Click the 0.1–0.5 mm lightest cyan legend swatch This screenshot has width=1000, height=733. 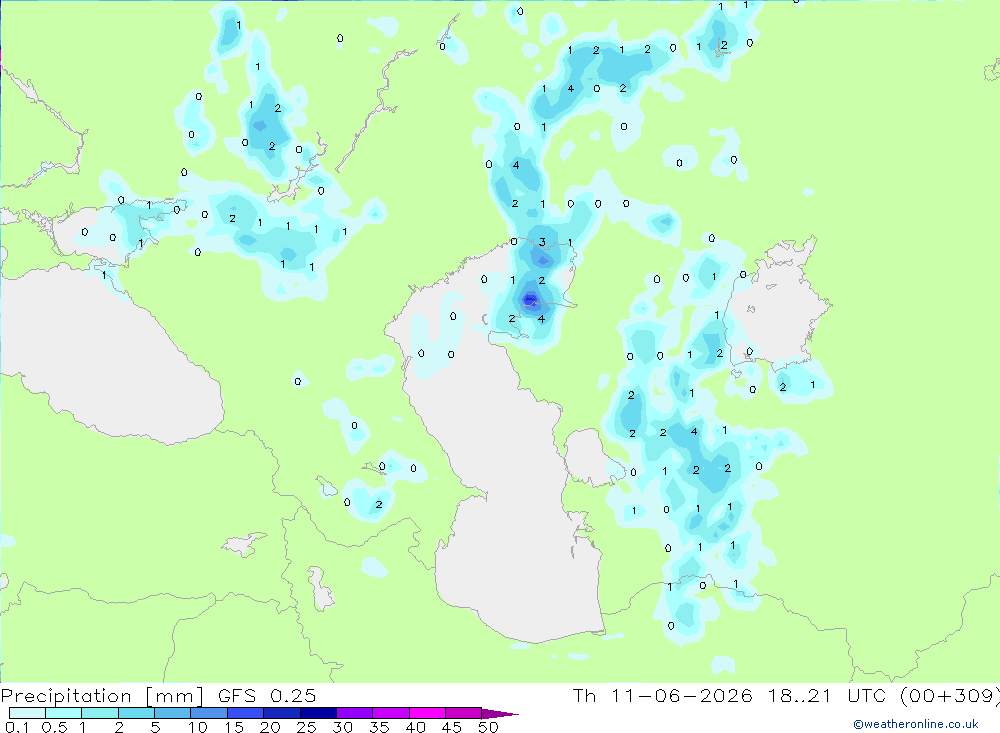[x=27, y=713]
